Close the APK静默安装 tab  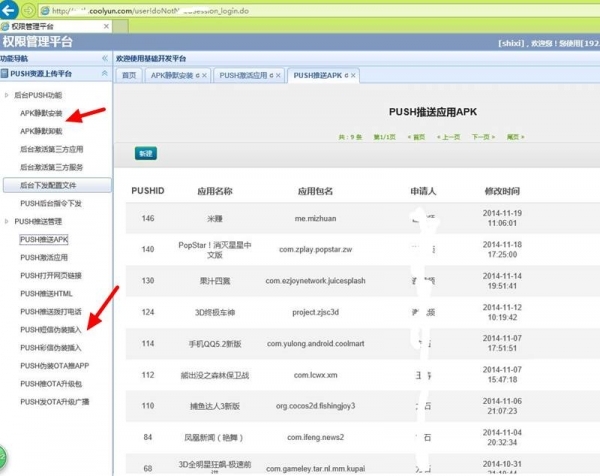pyautogui.click(x=205, y=75)
